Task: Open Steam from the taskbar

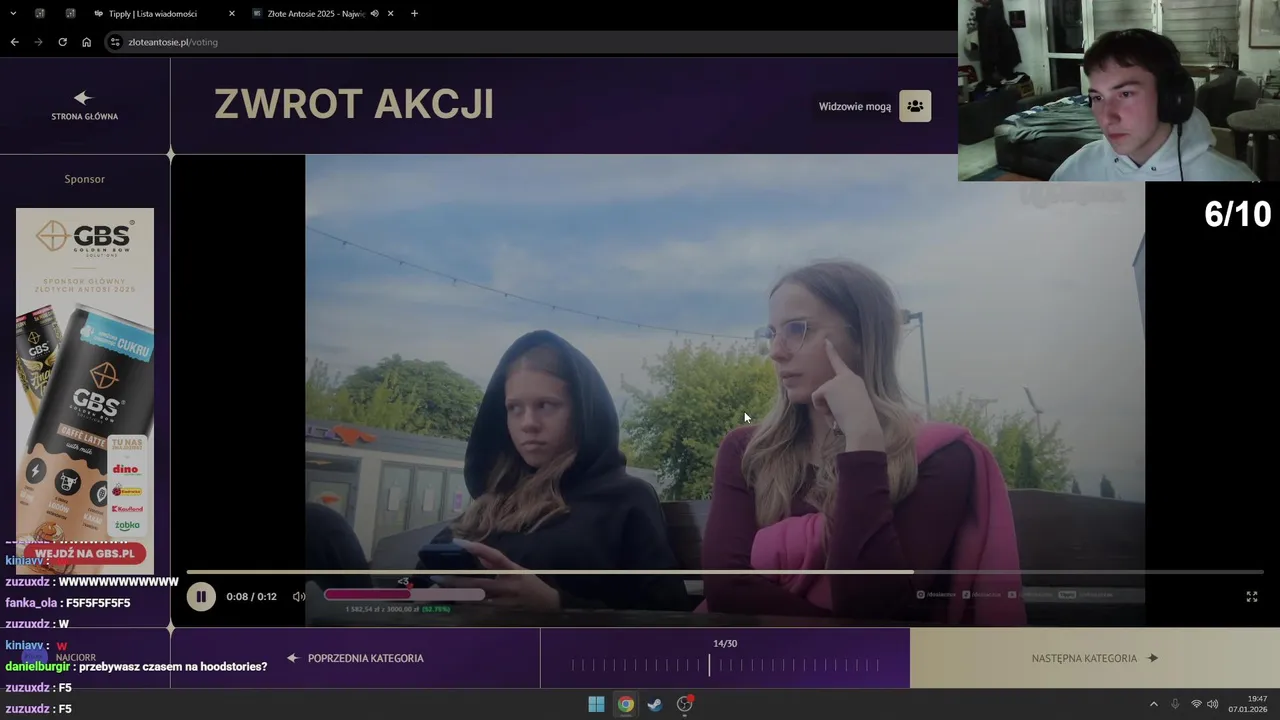Action: tap(655, 704)
